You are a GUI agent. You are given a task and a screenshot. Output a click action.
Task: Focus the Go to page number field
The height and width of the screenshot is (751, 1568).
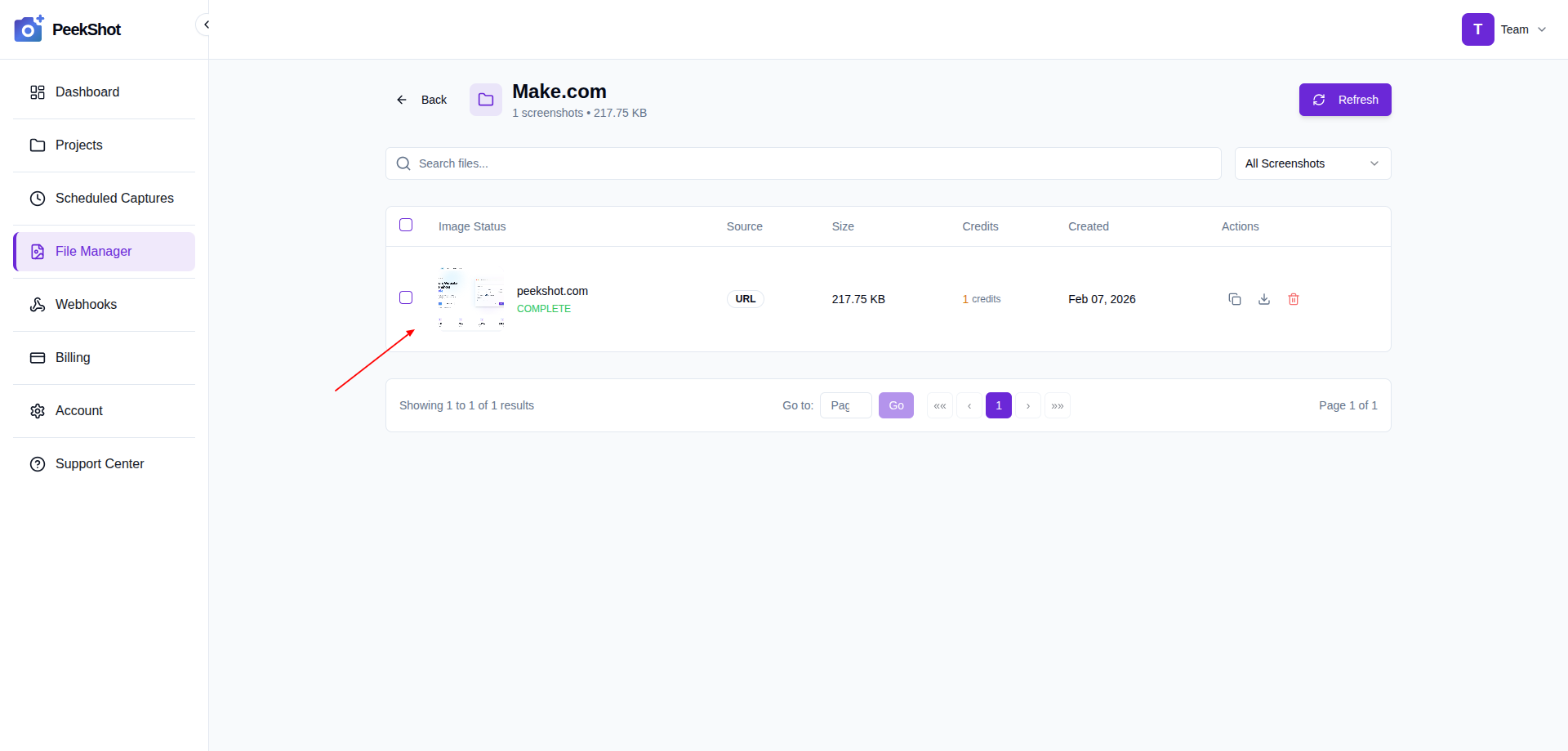[844, 405]
